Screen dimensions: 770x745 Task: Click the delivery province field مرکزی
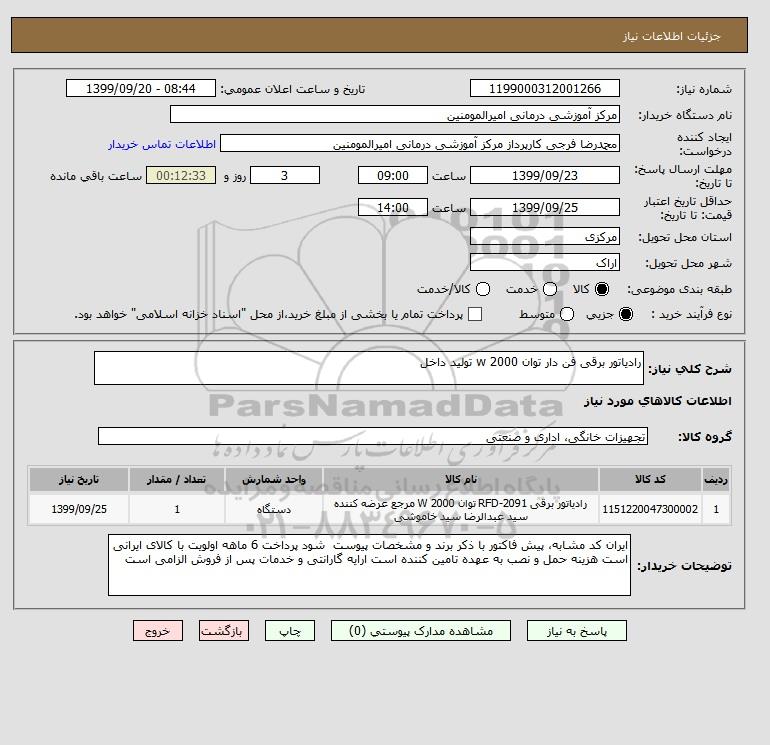click(545, 237)
